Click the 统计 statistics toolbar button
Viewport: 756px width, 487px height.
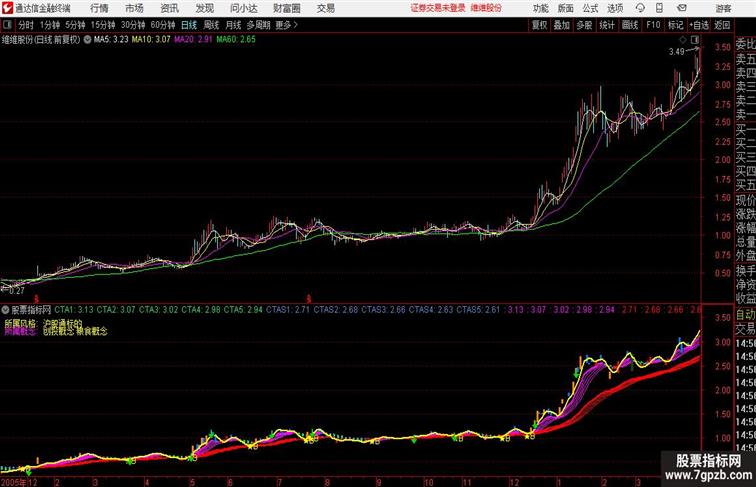pos(607,25)
